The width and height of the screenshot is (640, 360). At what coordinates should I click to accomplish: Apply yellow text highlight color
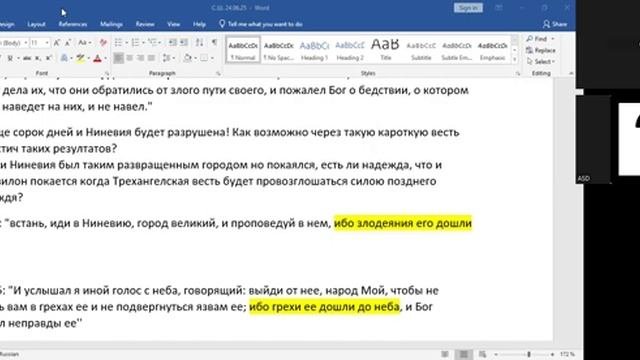[x=80, y=58]
